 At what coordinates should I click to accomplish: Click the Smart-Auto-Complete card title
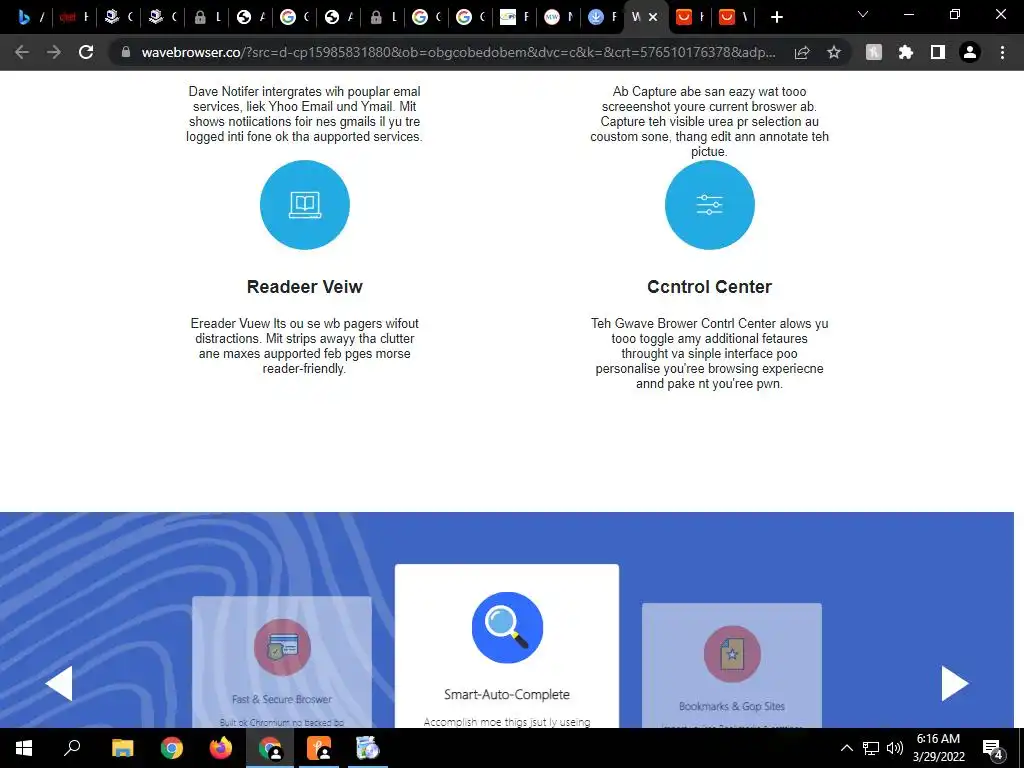pyautogui.click(x=507, y=694)
